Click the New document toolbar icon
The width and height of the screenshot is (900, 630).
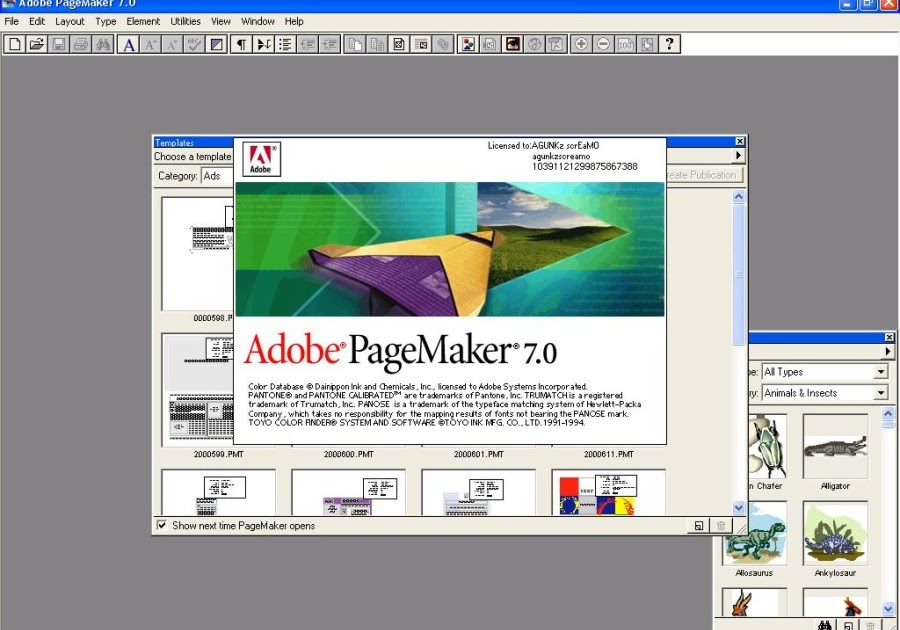click(x=14, y=44)
